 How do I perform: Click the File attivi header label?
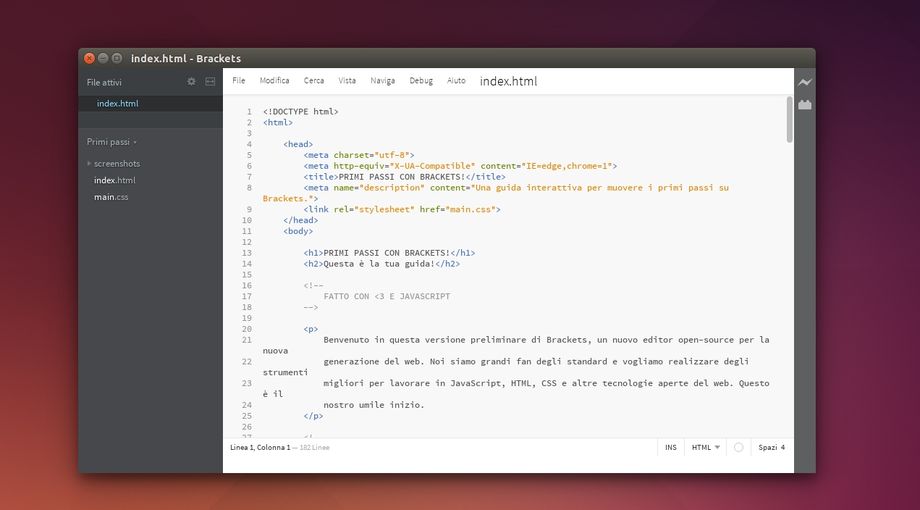click(104, 82)
